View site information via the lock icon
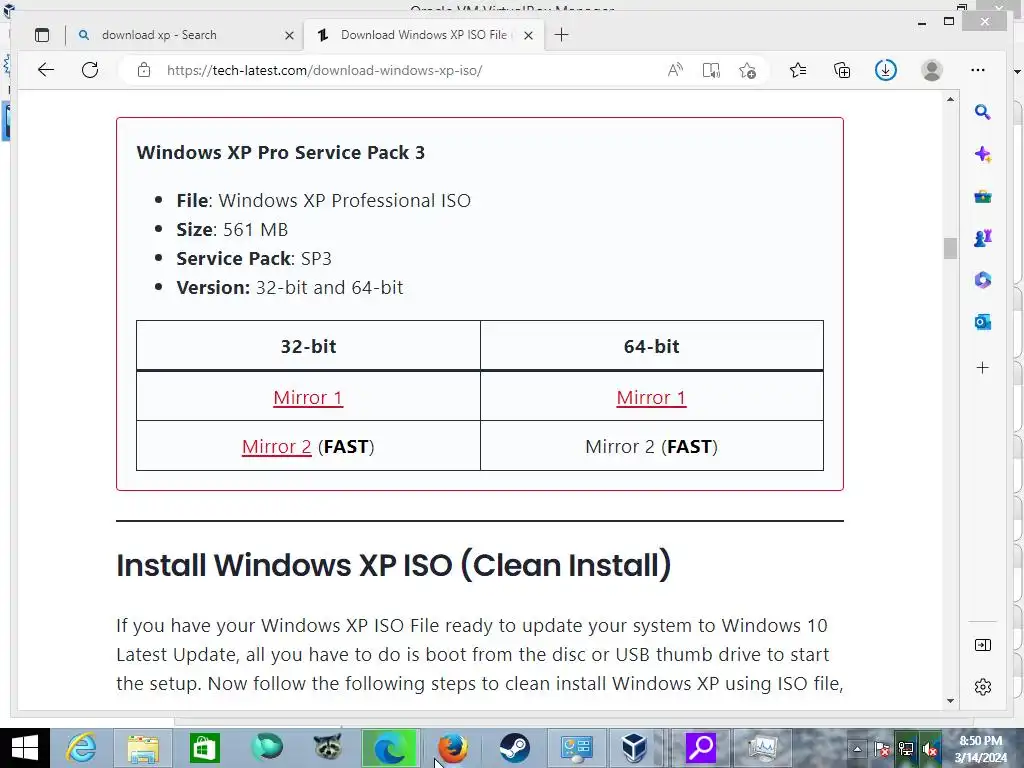The width and height of the screenshot is (1024, 768). coord(144,70)
